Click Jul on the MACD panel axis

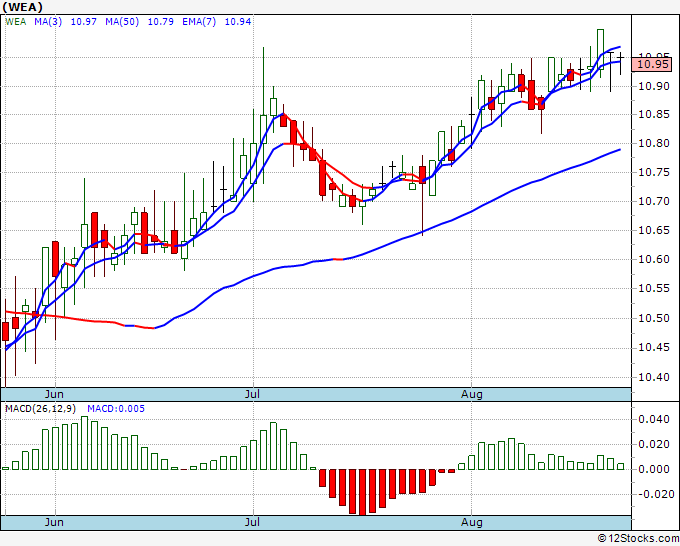click(252, 522)
